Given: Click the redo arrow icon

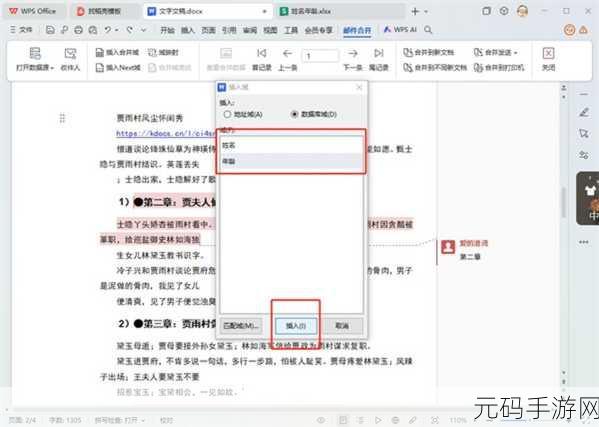Looking at the screenshot, I should click(x=130, y=29).
